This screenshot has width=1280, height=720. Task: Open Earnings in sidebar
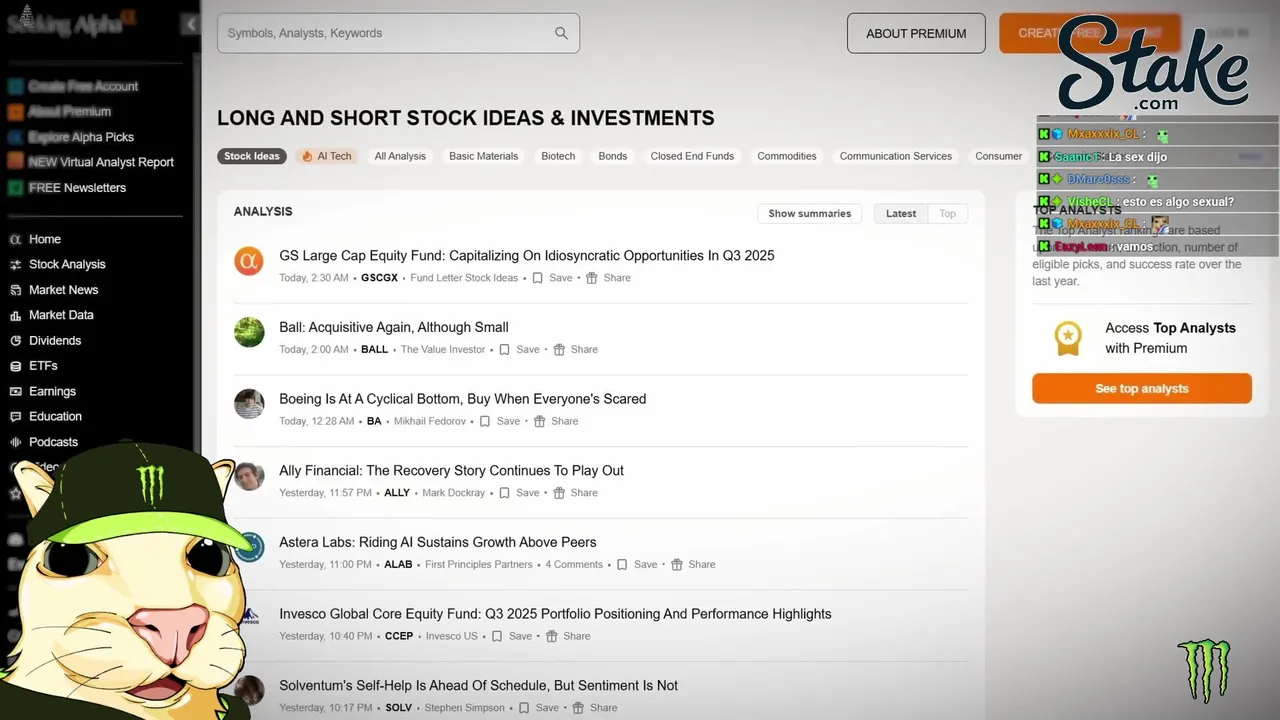(x=52, y=391)
